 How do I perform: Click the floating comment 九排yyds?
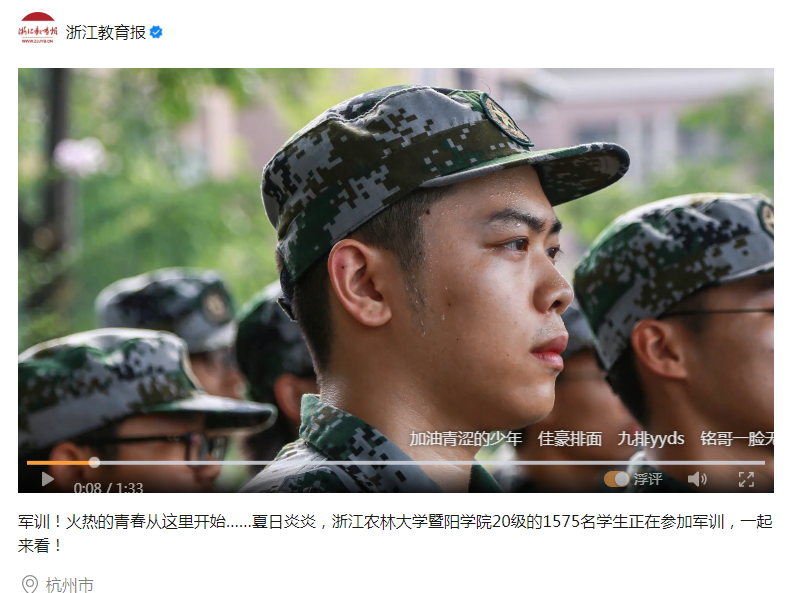651,439
